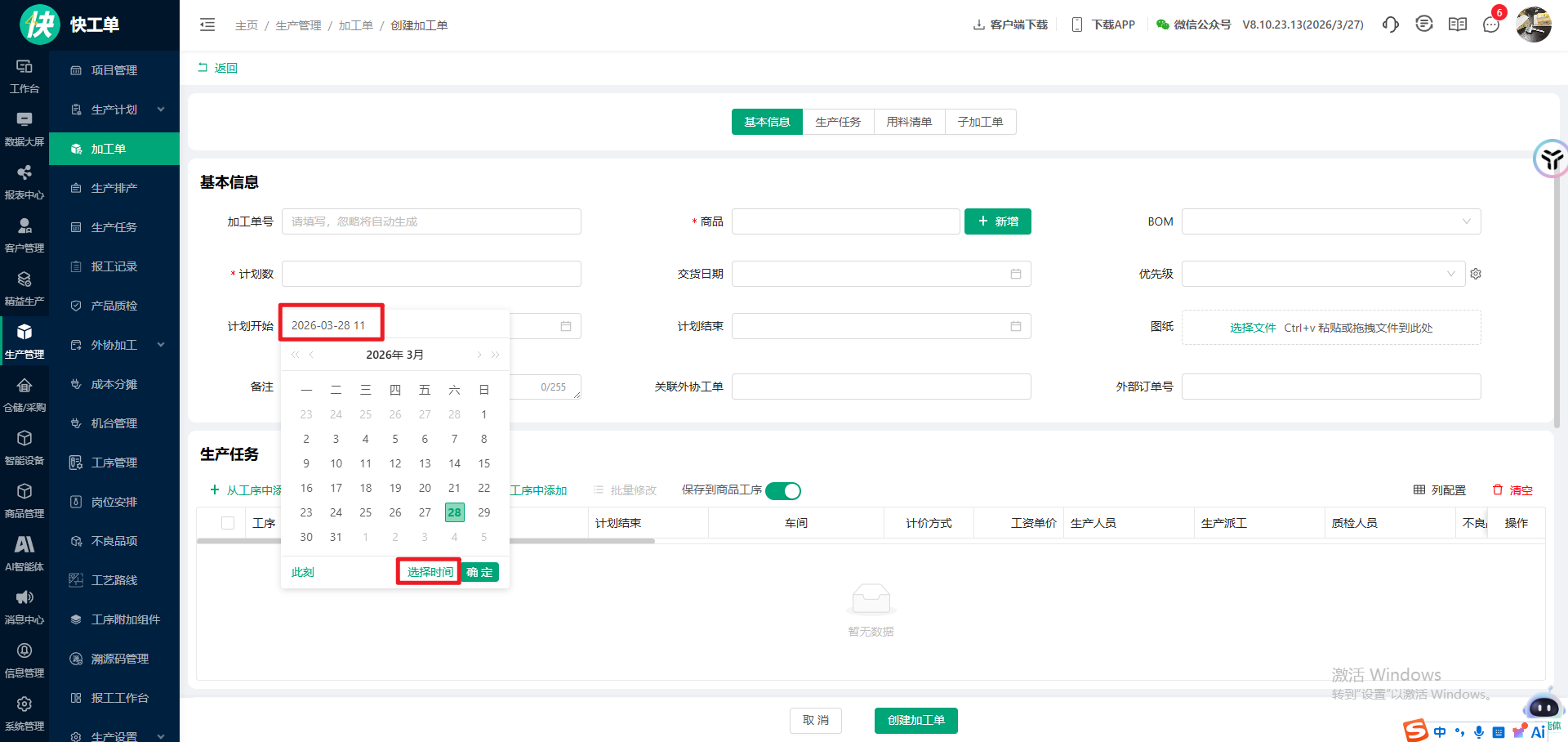Check the select-all checkbox in task table
This screenshot has height=742, width=1568.
pos(228,523)
